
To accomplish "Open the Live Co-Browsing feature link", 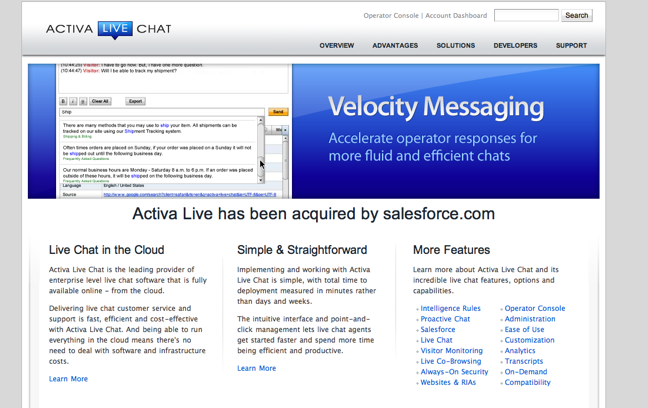I will click(451, 361).
